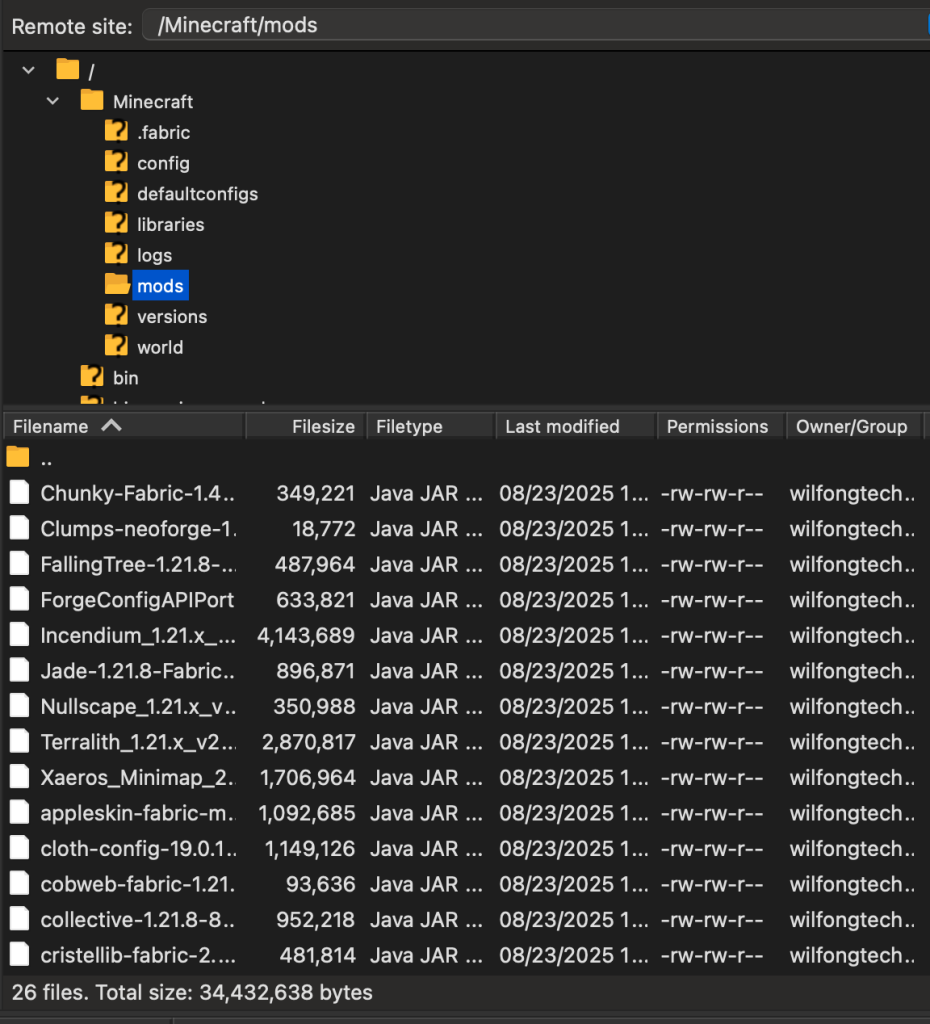Click the appleskin-fabric file icon
The image size is (930, 1024).
[x=20, y=812]
